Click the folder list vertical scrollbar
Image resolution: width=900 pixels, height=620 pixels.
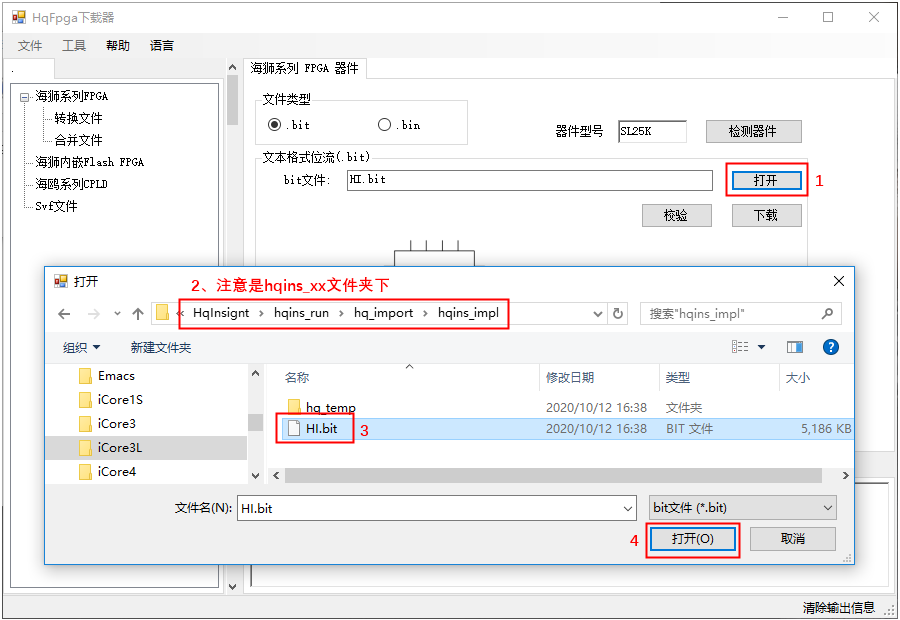click(x=255, y=420)
